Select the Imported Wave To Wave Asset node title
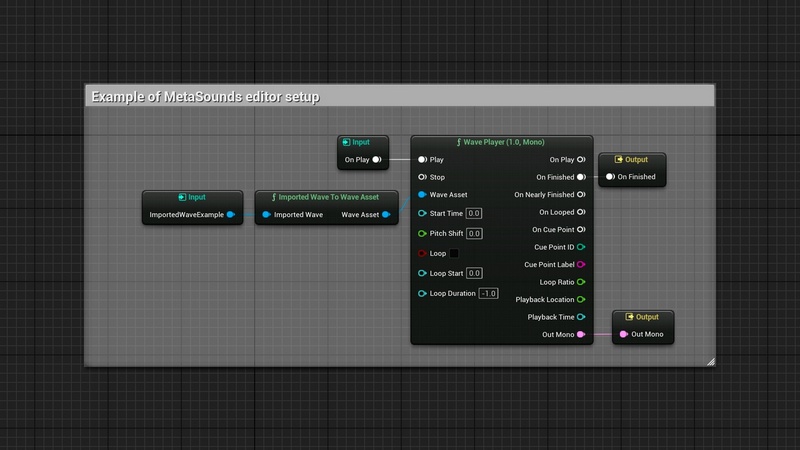The height and width of the screenshot is (450, 800). [319, 197]
